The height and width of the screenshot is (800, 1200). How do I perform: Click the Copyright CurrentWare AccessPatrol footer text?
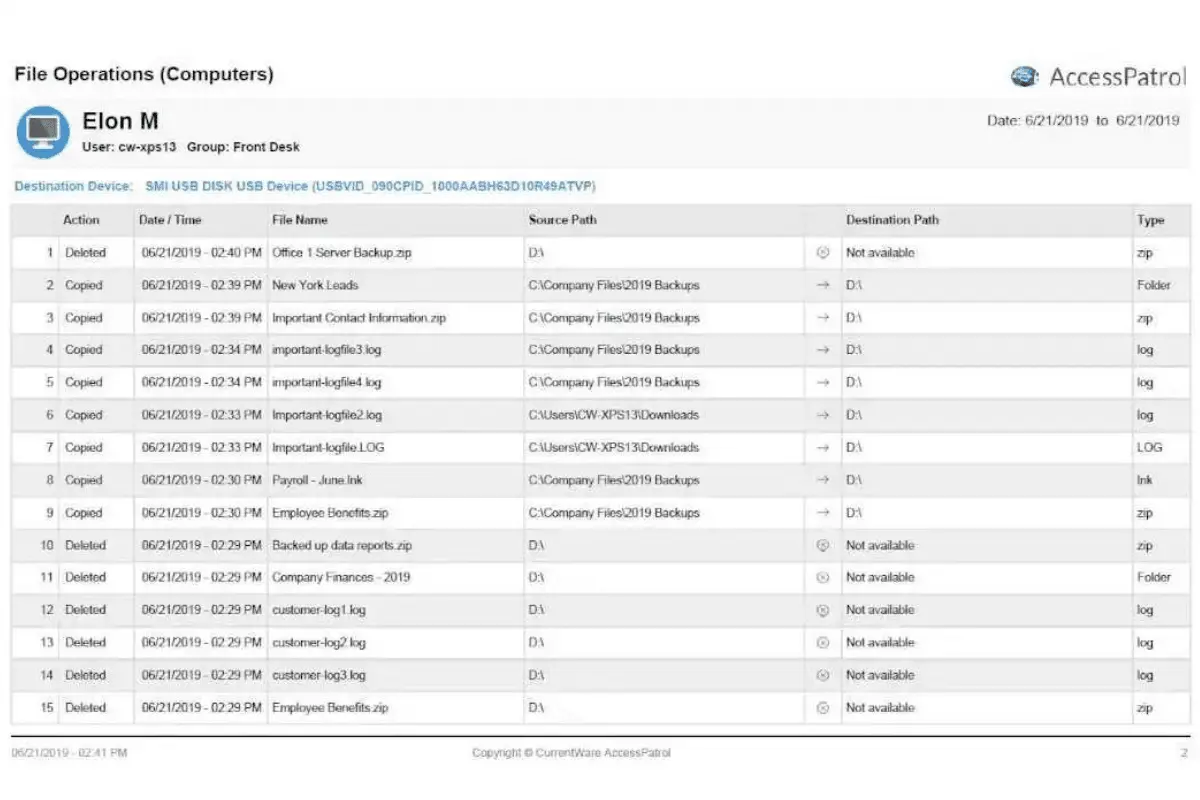click(571, 753)
